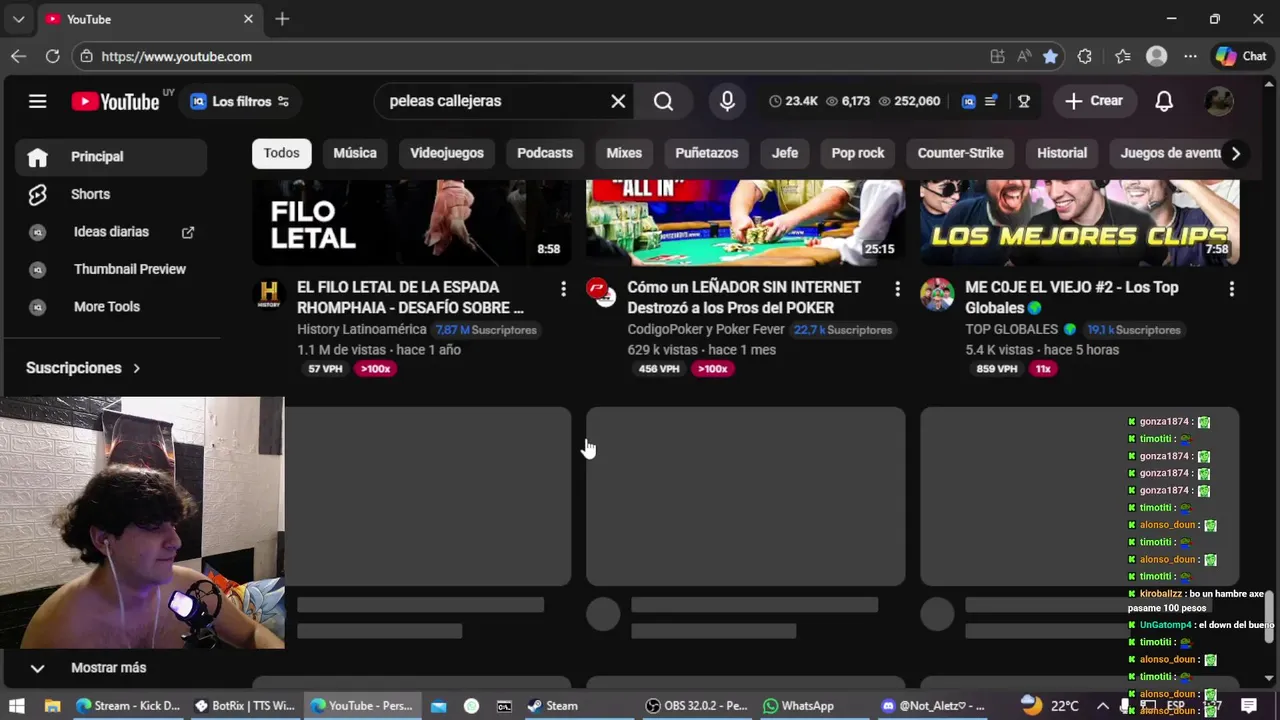Select the Jefe filter chip
Viewport: 1280px width, 720px height.
(785, 153)
